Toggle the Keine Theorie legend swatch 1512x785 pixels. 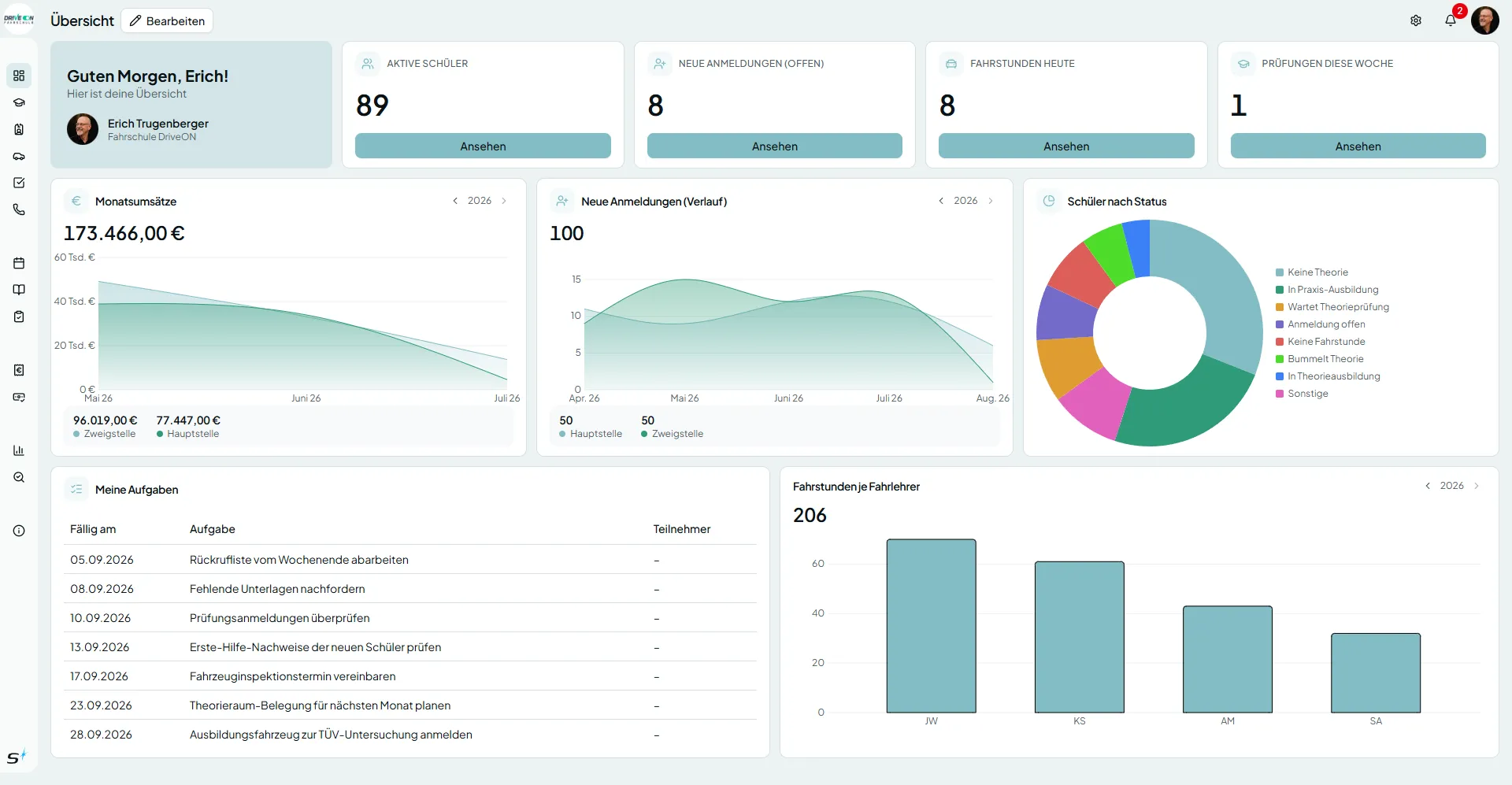[1280, 272]
